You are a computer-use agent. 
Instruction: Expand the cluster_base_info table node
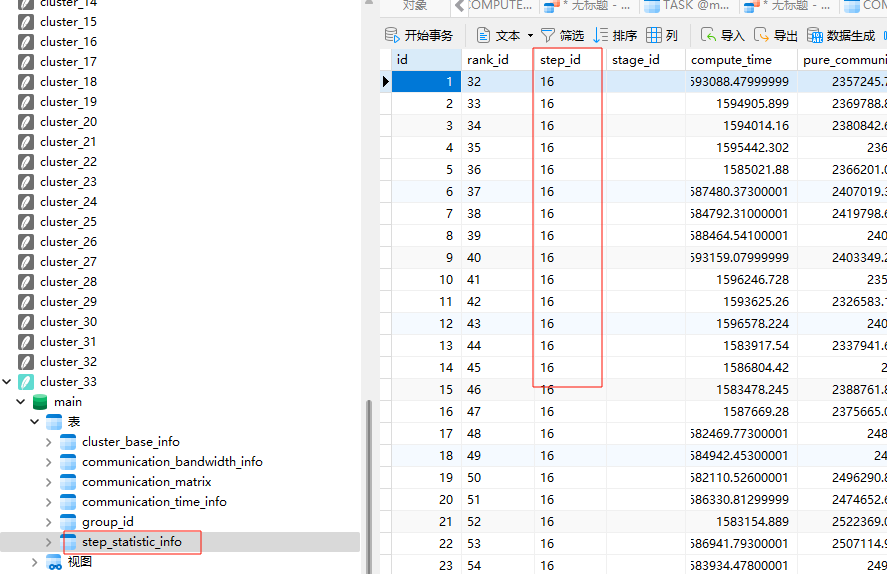tap(49, 442)
